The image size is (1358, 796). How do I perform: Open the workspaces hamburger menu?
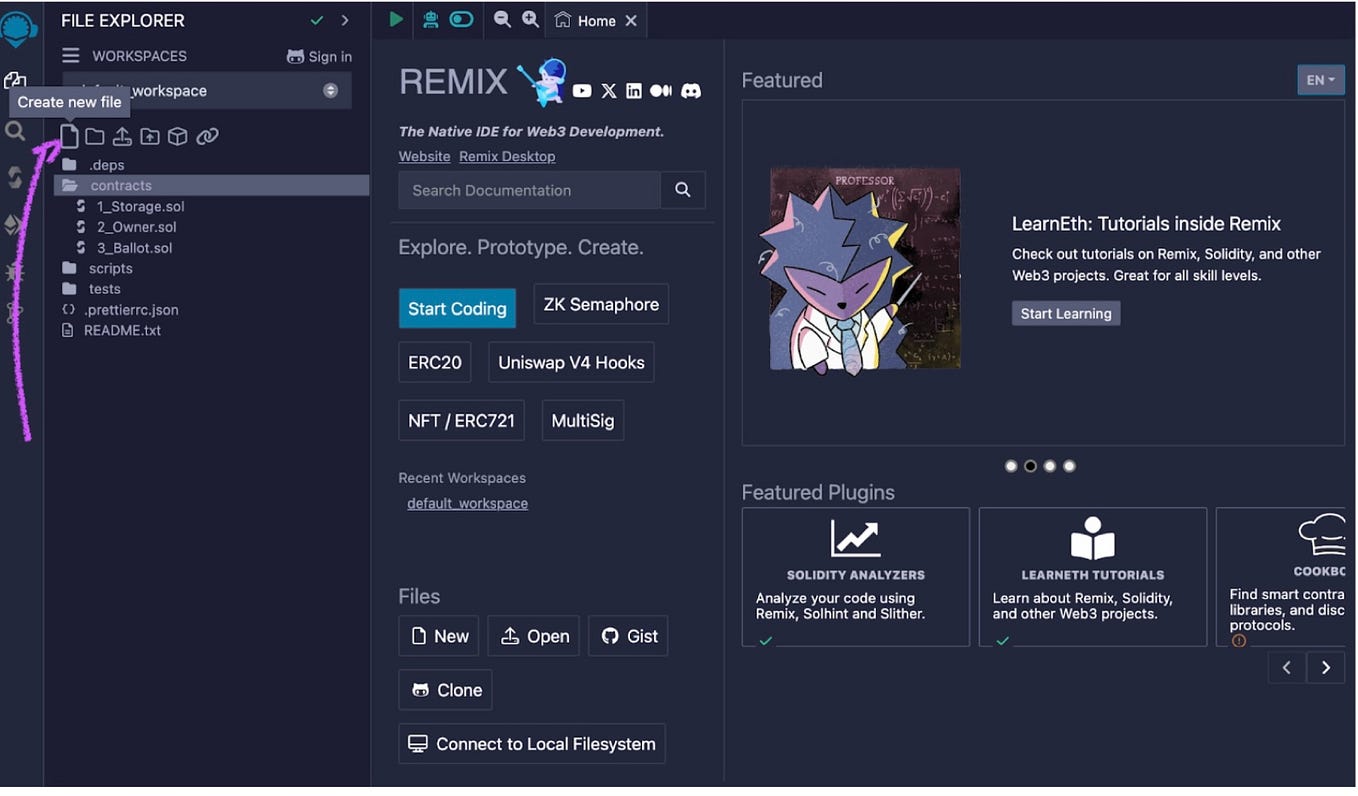[x=70, y=55]
